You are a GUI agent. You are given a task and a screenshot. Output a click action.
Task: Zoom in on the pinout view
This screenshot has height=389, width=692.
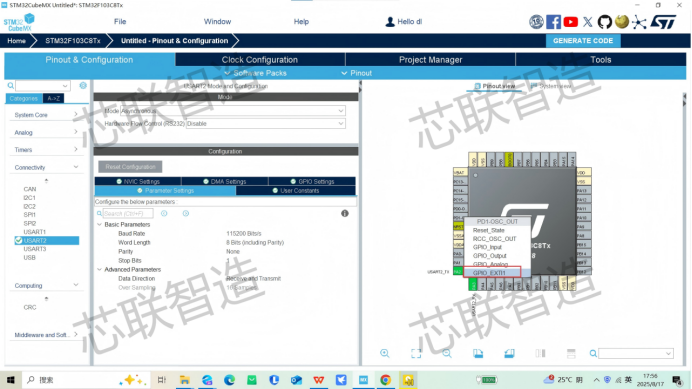[385, 353]
